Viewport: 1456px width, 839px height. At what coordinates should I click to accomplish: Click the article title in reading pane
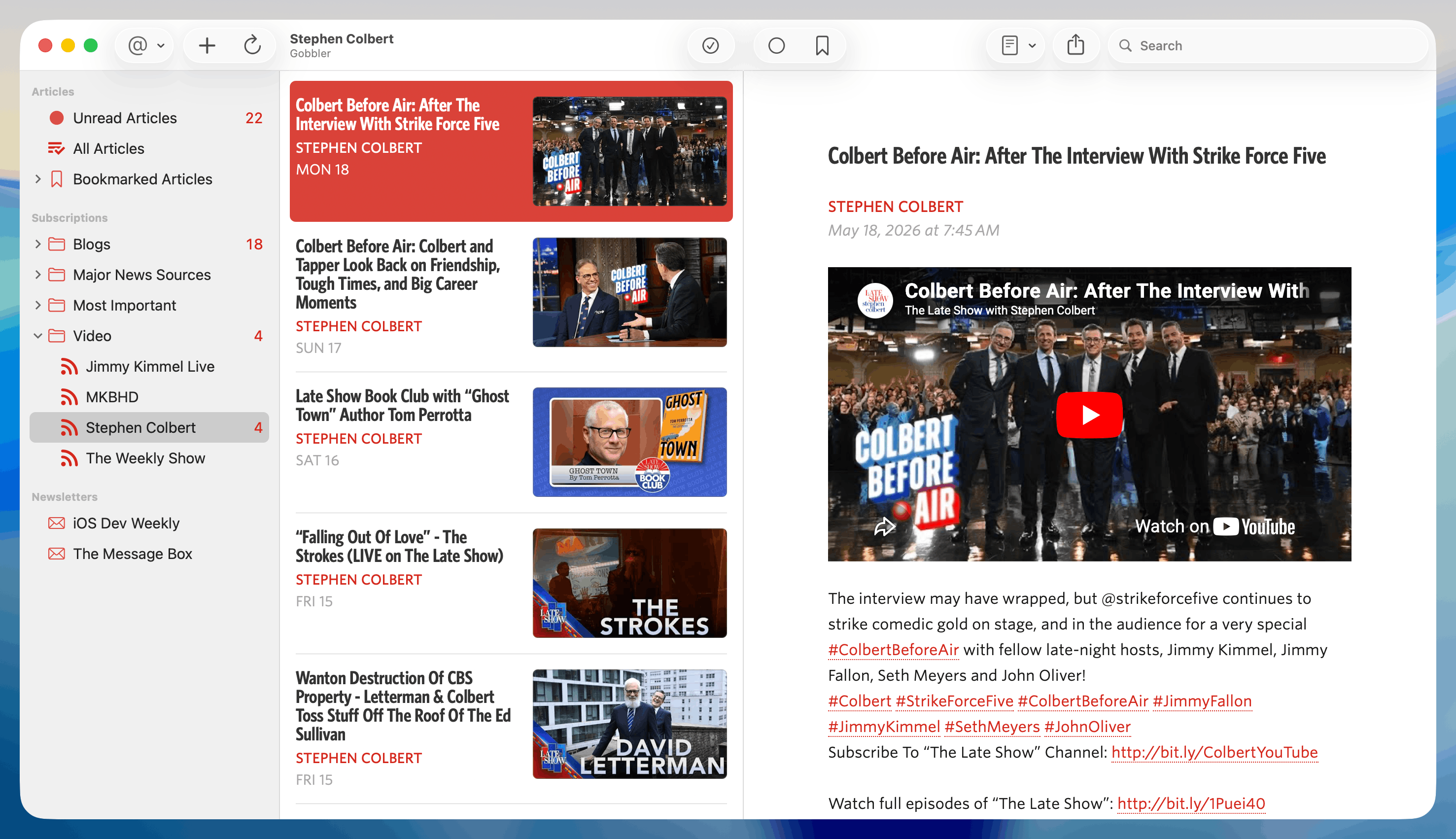click(1076, 156)
